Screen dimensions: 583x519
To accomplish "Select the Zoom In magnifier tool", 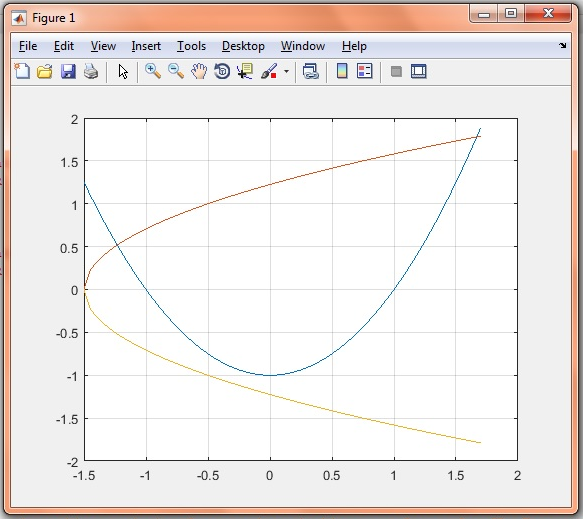I will [152, 71].
